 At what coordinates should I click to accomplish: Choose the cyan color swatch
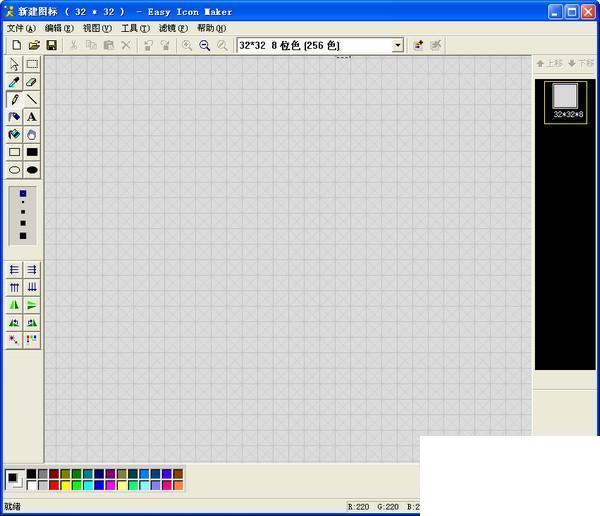tap(88, 485)
